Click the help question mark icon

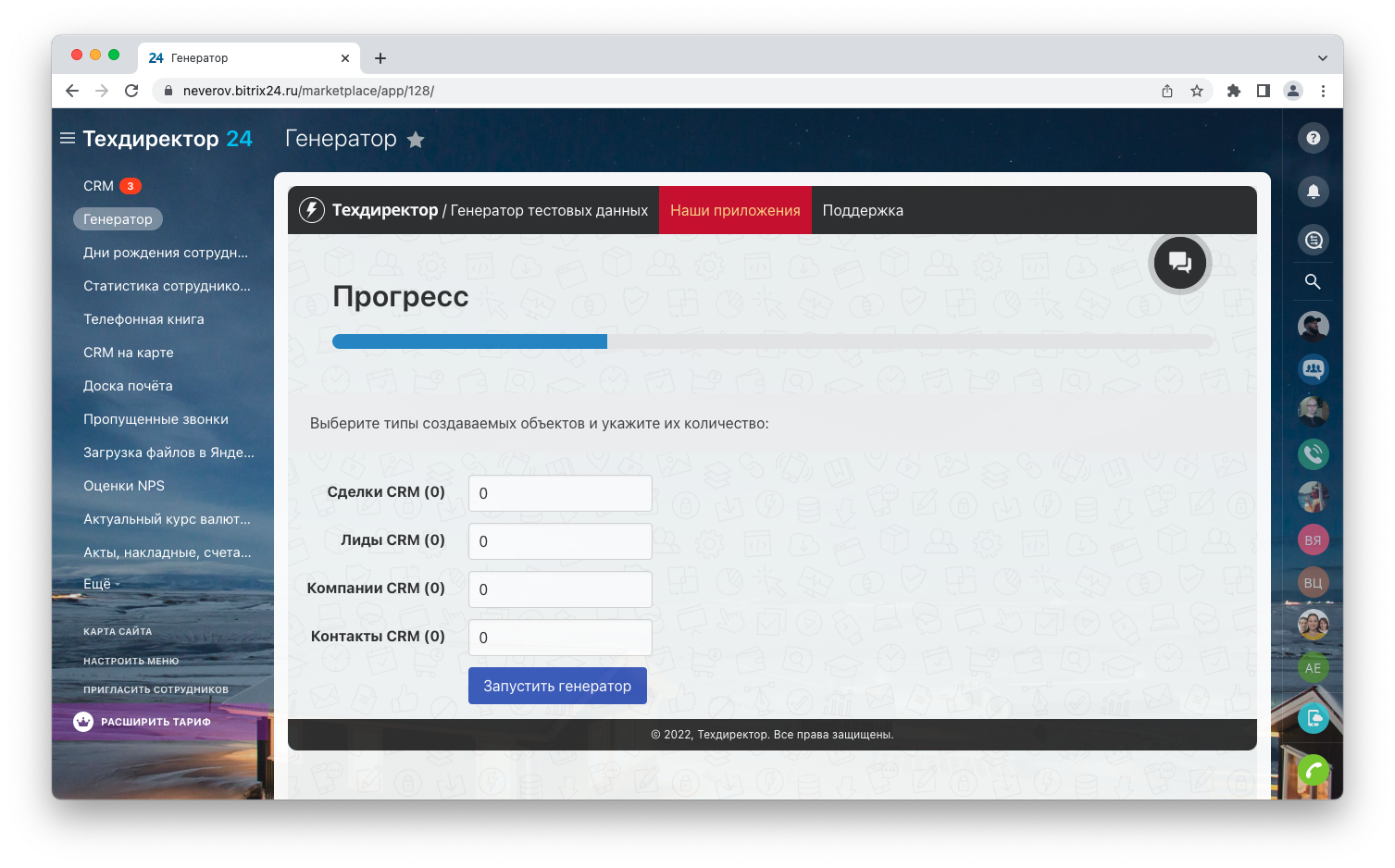tap(1313, 138)
